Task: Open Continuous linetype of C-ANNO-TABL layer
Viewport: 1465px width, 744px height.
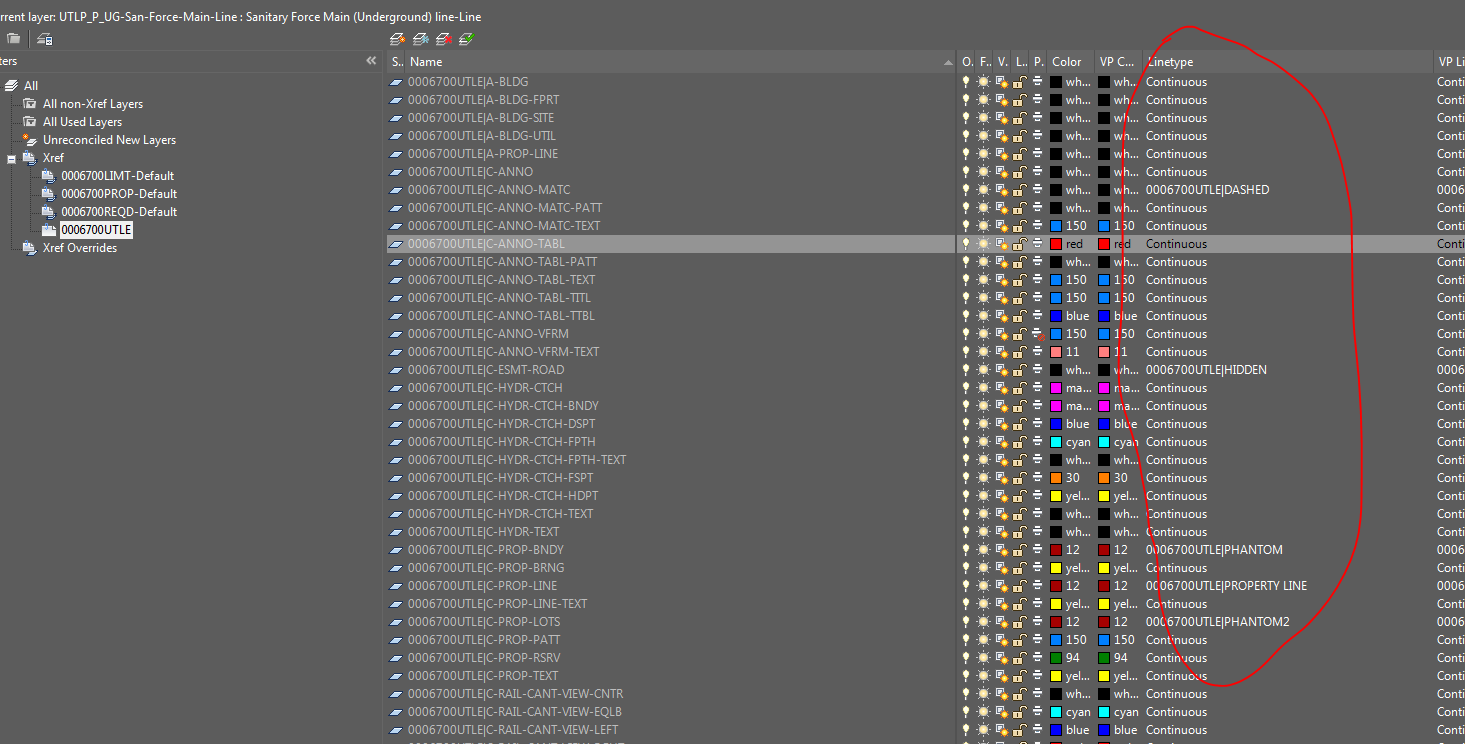Action: click(1176, 244)
